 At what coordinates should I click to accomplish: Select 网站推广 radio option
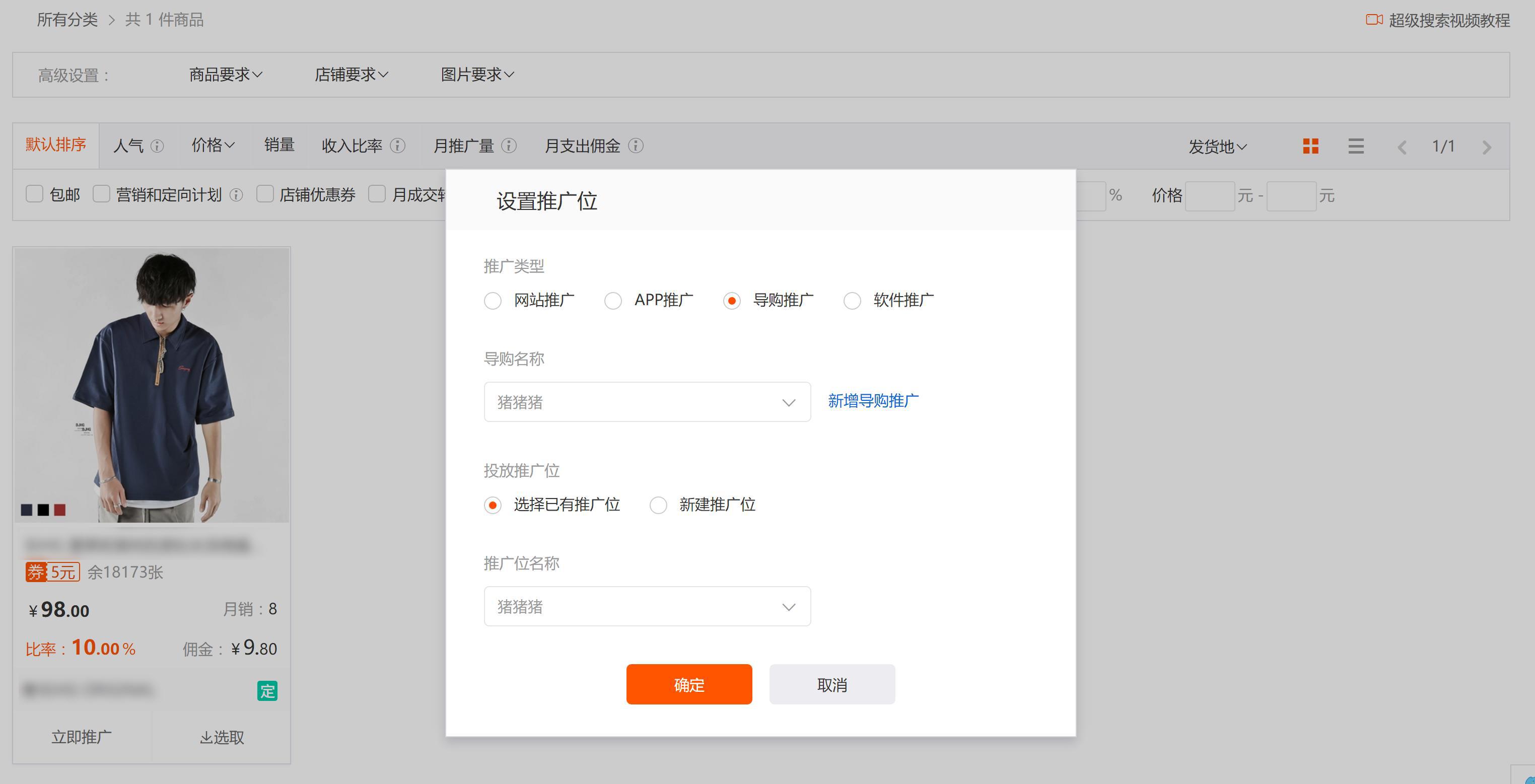(493, 301)
